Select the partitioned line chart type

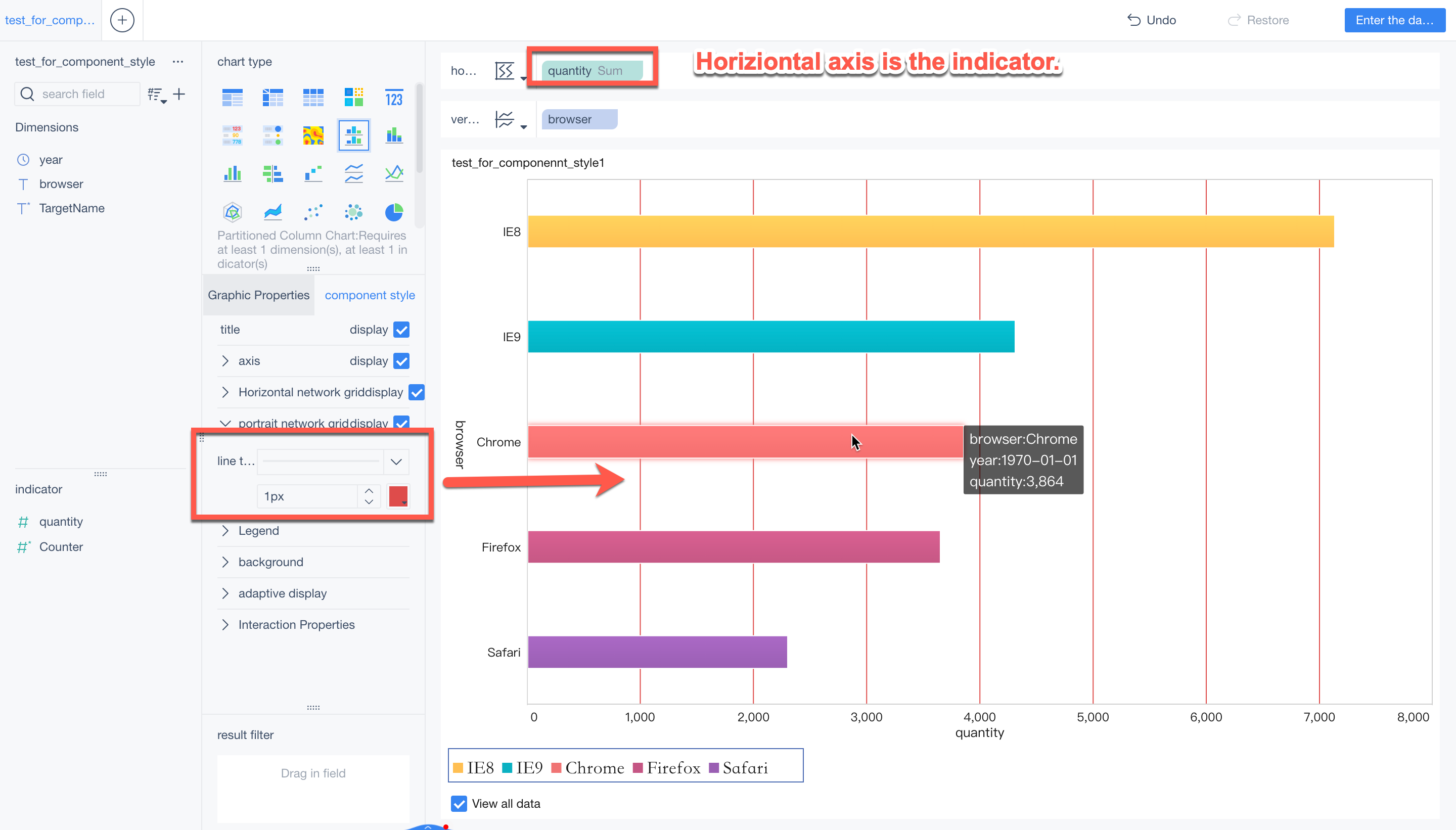(353, 173)
